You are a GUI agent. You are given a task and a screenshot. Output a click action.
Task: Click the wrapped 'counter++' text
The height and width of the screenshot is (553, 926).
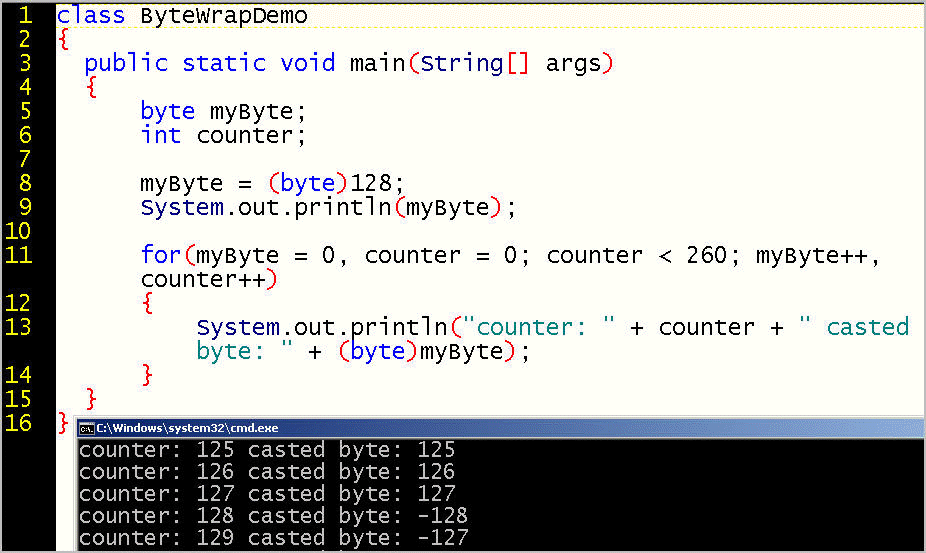tap(203, 279)
